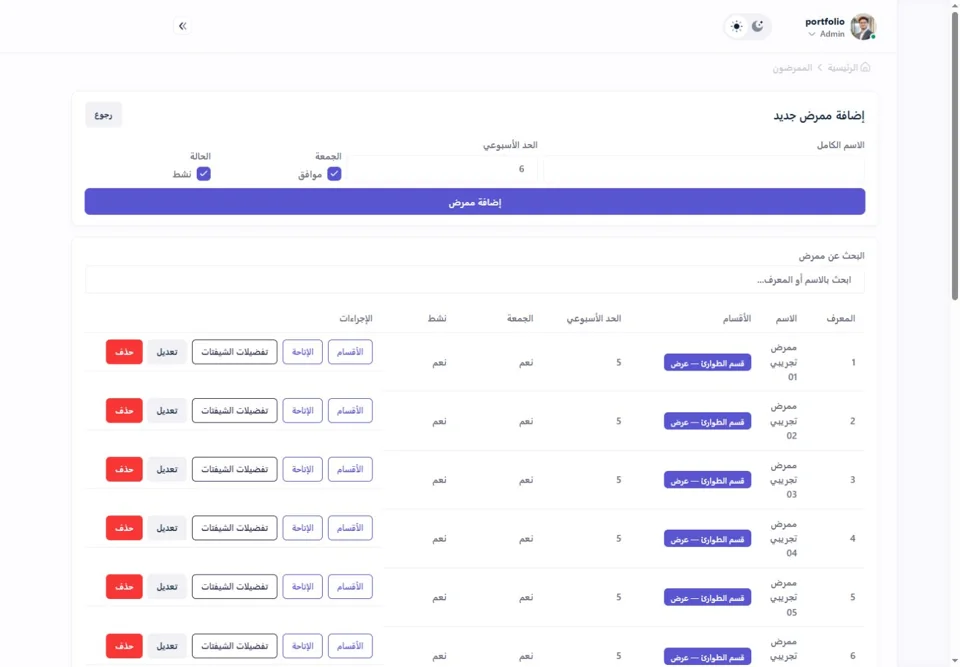This screenshot has width=960, height=667.
Task: Delete nurse 01 with حذف
Action: point(124,352)
